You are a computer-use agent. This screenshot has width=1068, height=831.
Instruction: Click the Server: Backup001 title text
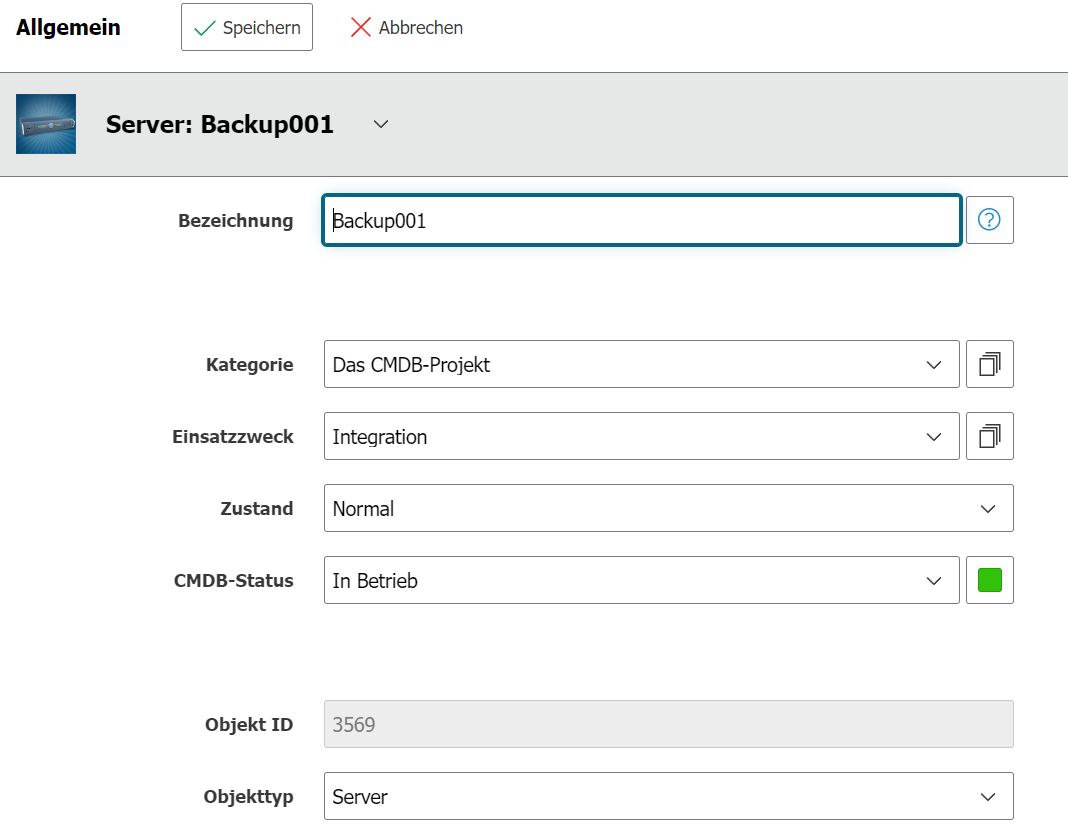tap(220, 124)
